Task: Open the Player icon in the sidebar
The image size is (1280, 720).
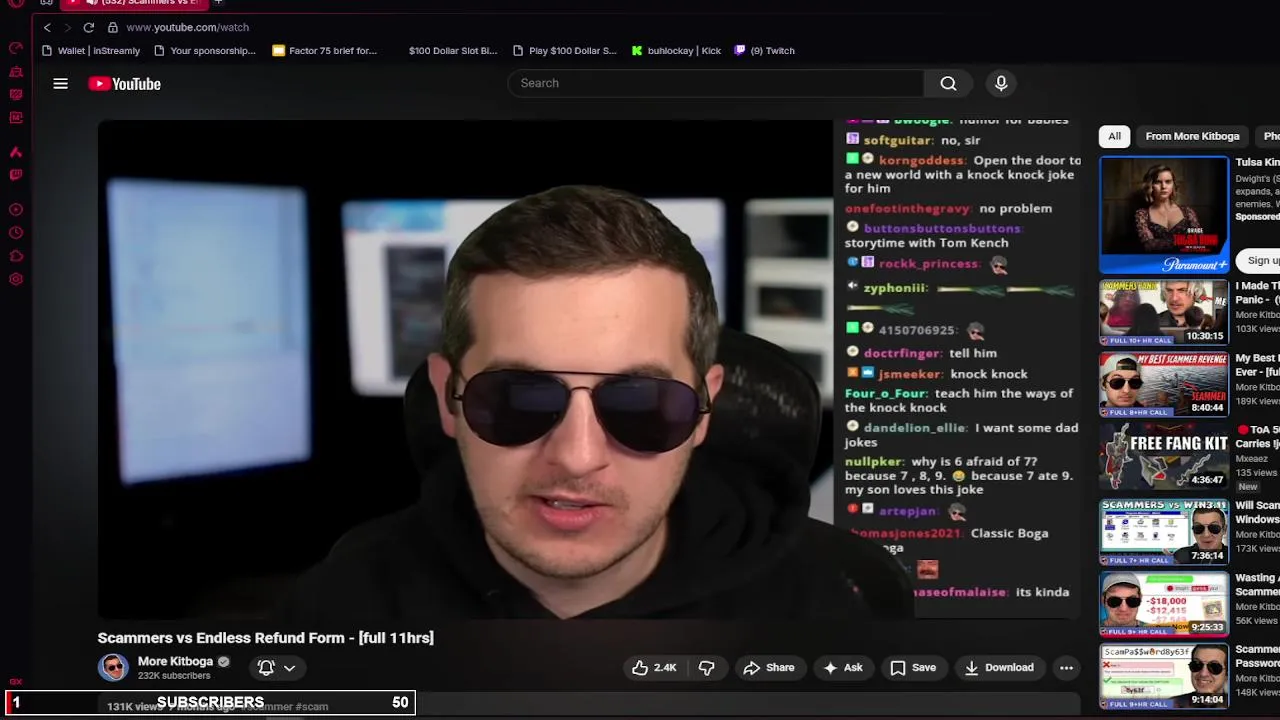Action: point(16,209)
